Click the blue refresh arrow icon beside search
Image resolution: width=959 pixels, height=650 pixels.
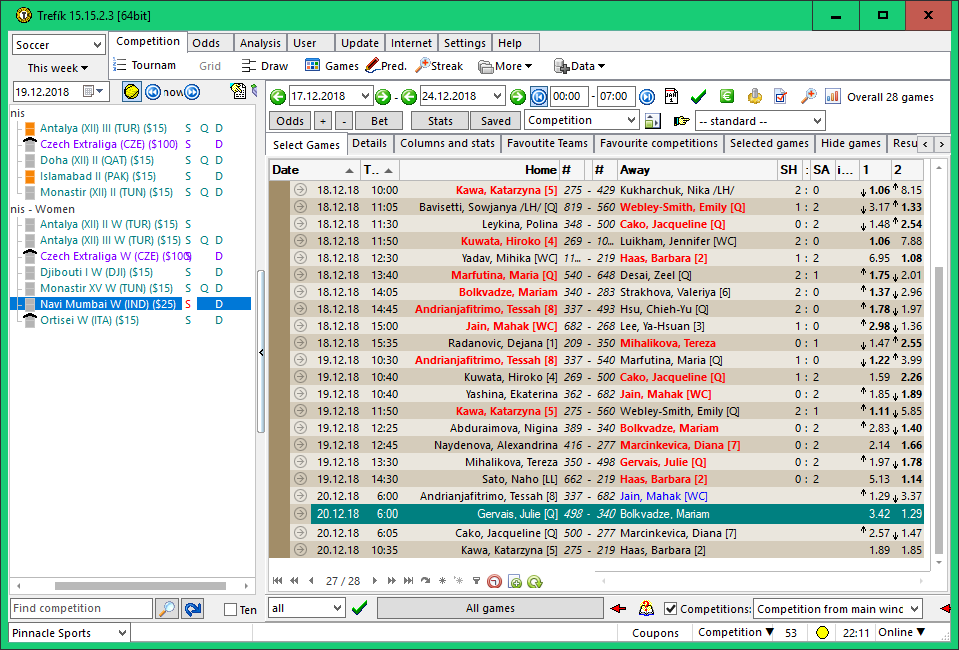pyautogui.click(x=192, y=608)
